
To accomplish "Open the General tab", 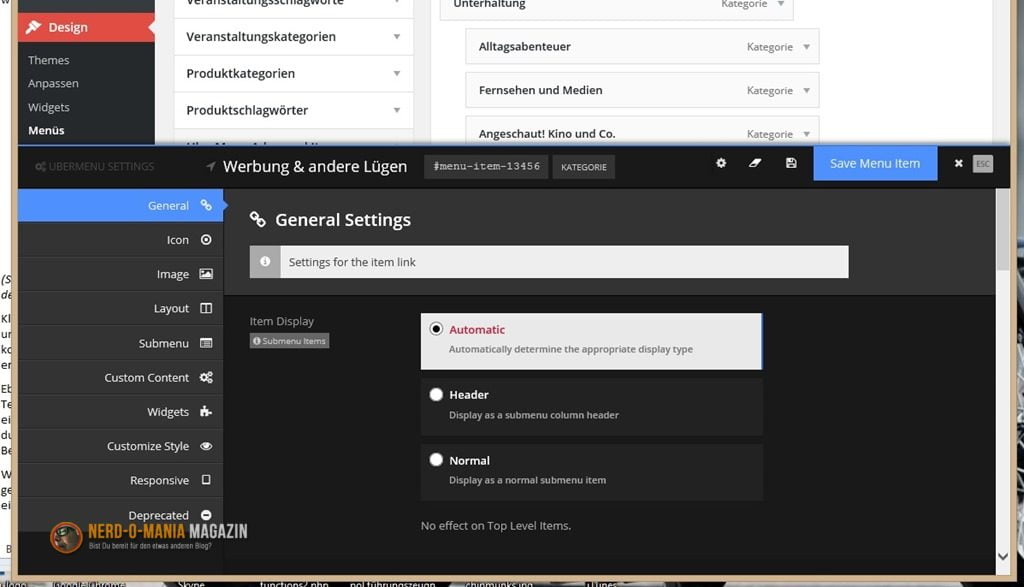I will [121, 206].
